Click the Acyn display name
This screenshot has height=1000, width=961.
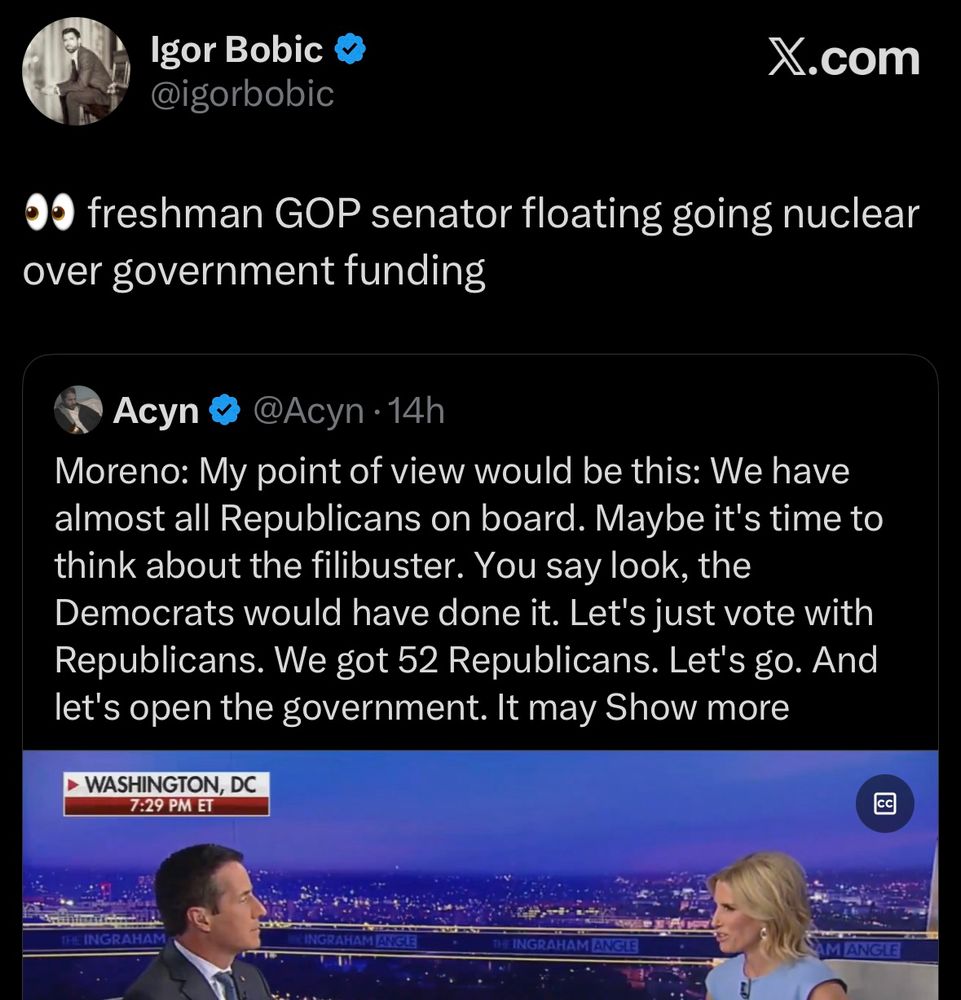156,410
